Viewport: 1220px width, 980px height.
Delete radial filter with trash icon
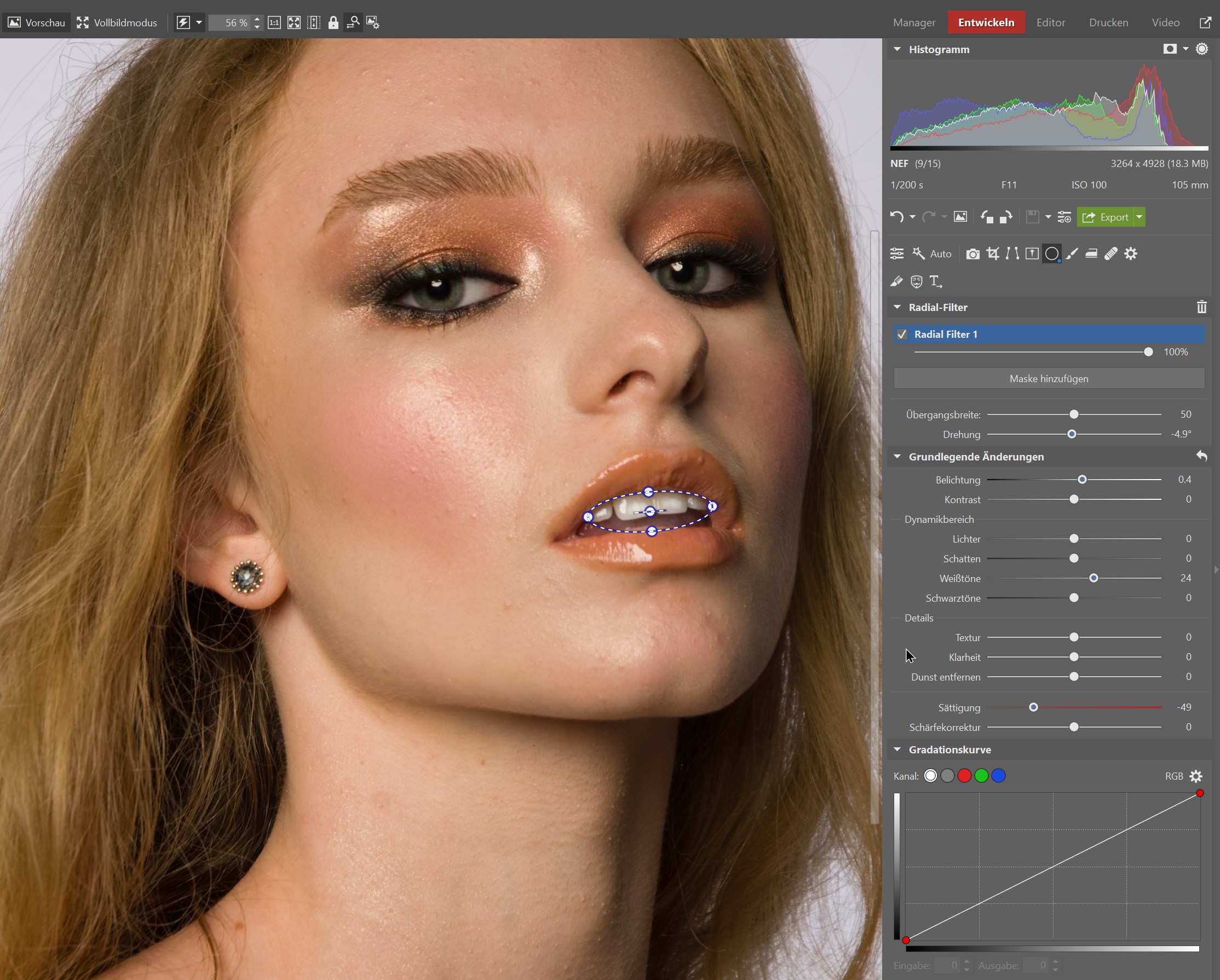coord(1201,307)
